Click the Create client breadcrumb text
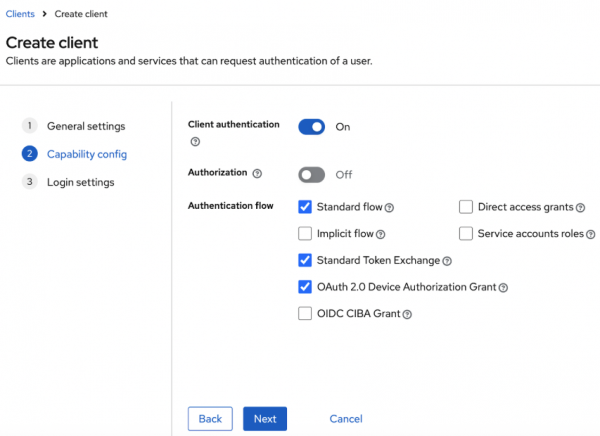Screen dimensions: 600x436 tap(81, 14)
